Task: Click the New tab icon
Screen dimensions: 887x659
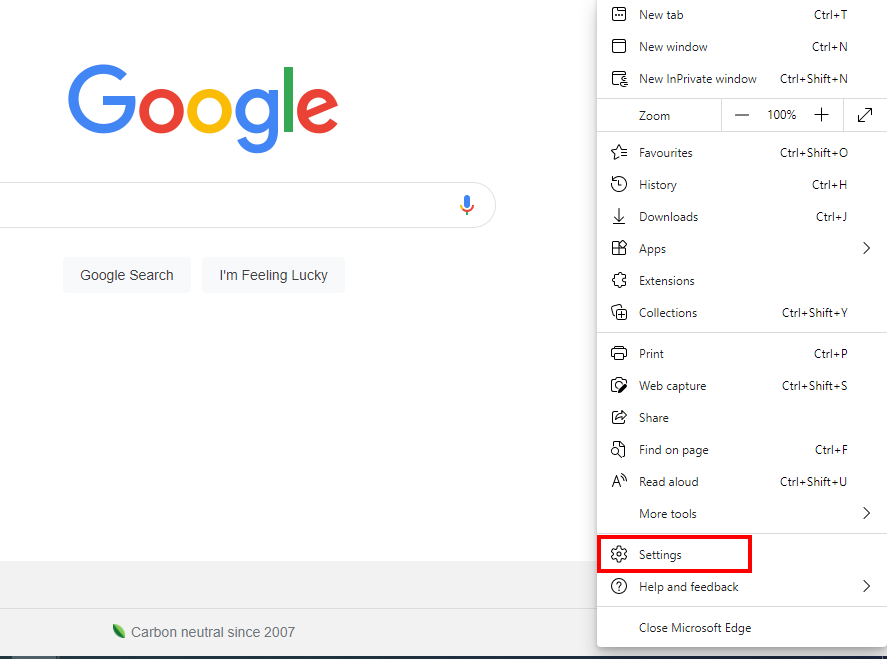Action: tap(619, 14)
